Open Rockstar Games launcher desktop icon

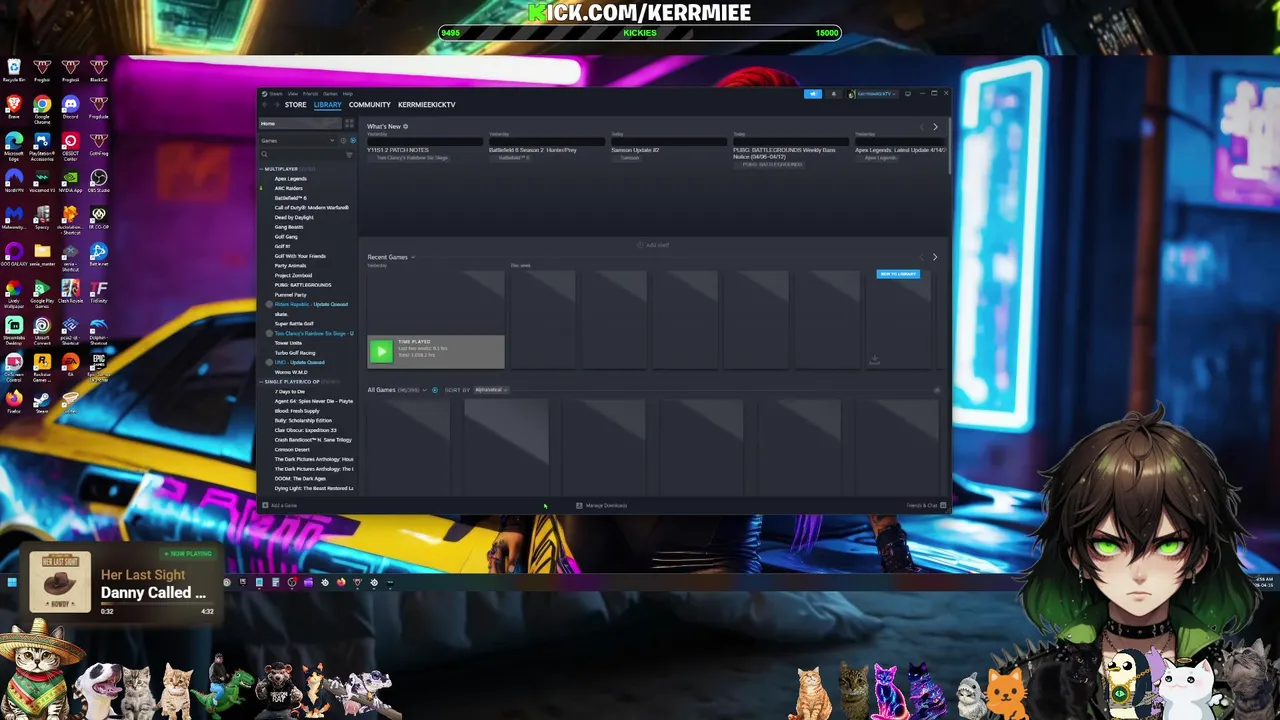tap(42, 366)
